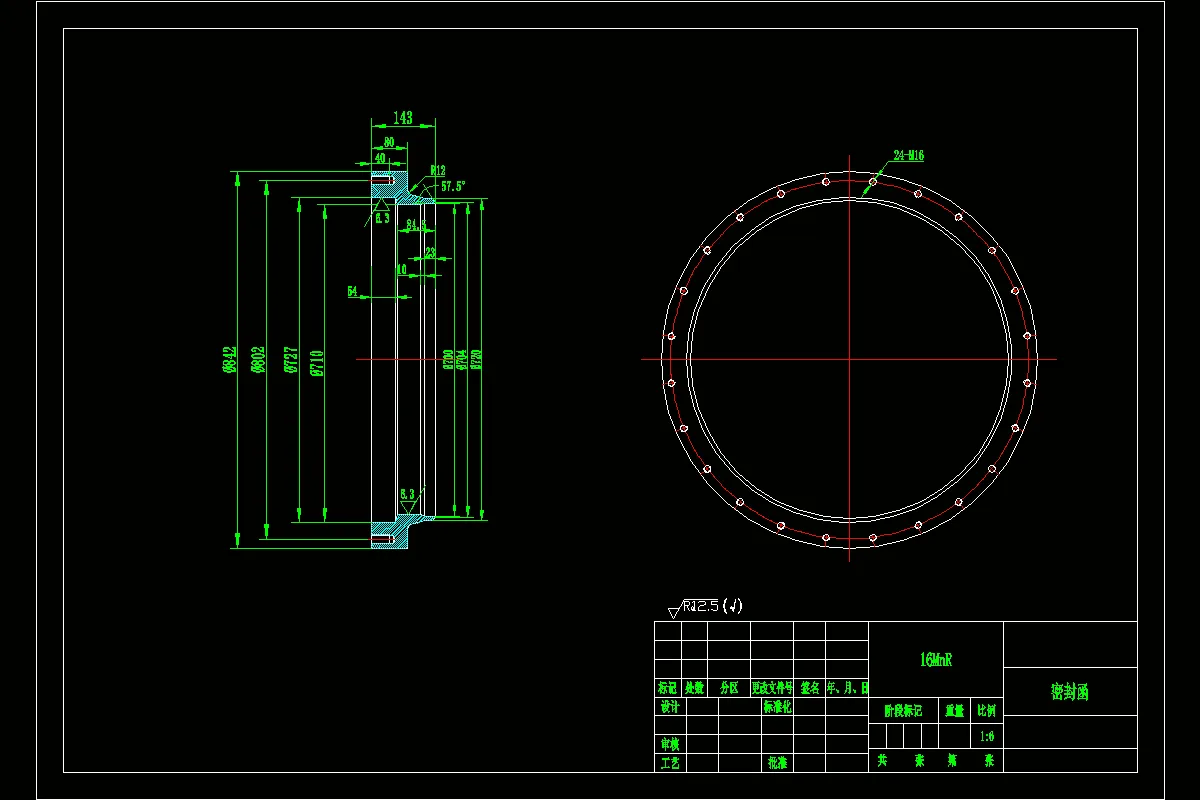Click the 24-M16 bolt hole callout

909,156
